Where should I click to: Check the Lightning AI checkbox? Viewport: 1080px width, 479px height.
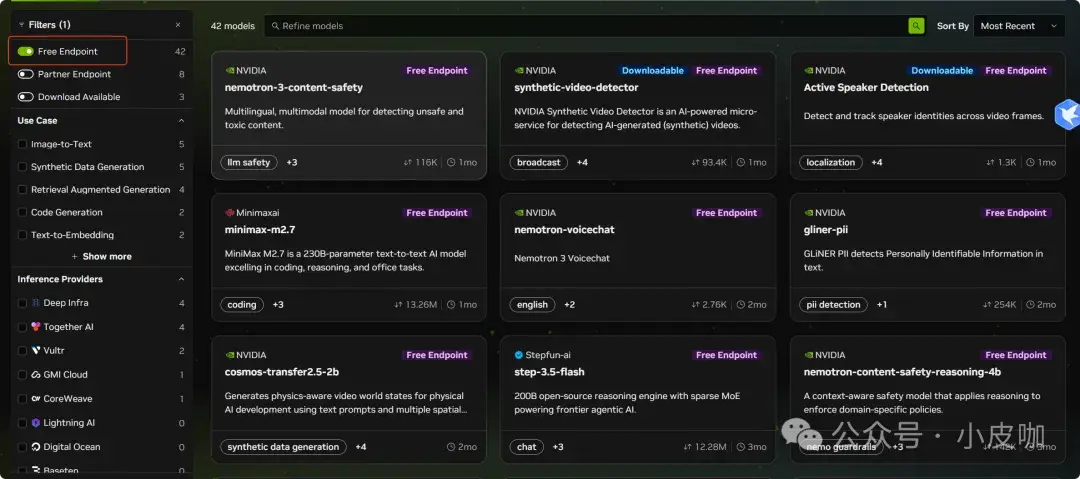pyautogui.click(x=22, y=423)
